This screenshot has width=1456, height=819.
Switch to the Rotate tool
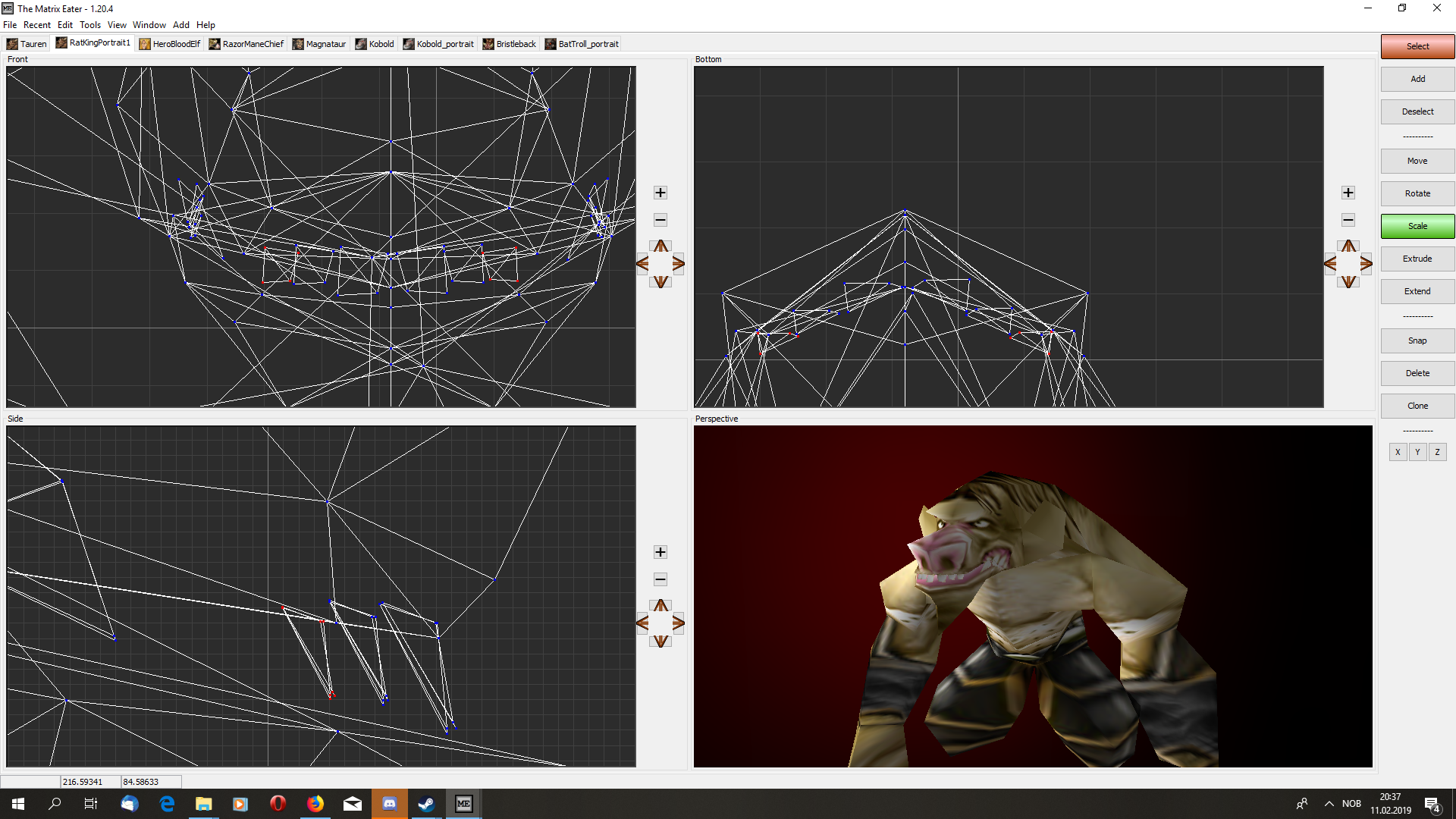pos(1417,193)
